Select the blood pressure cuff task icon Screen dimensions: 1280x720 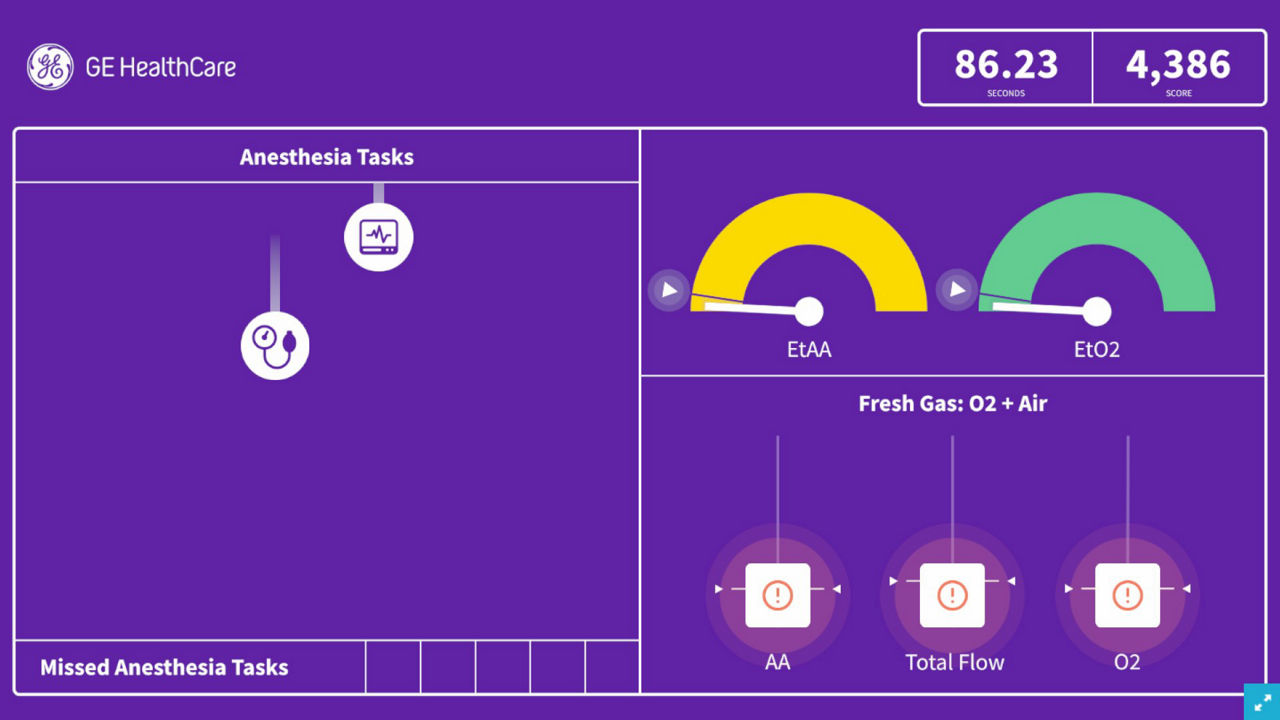[276, 344]
